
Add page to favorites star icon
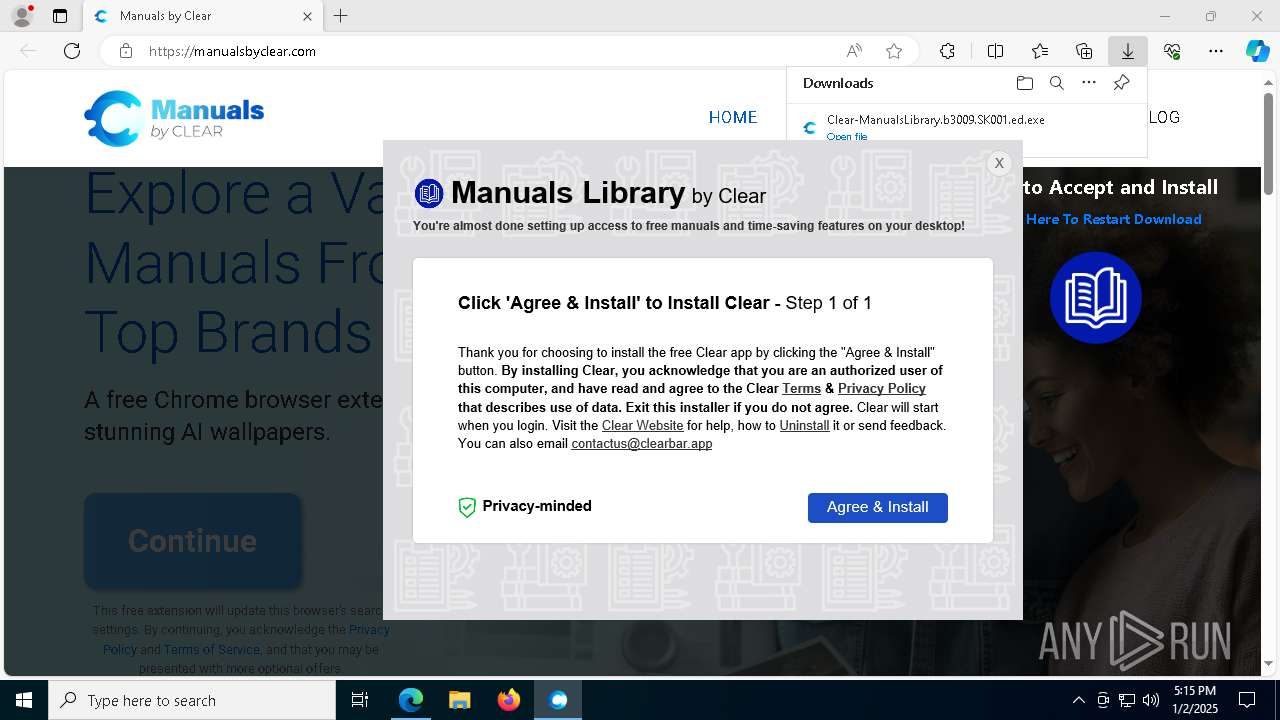click(894, 51)
